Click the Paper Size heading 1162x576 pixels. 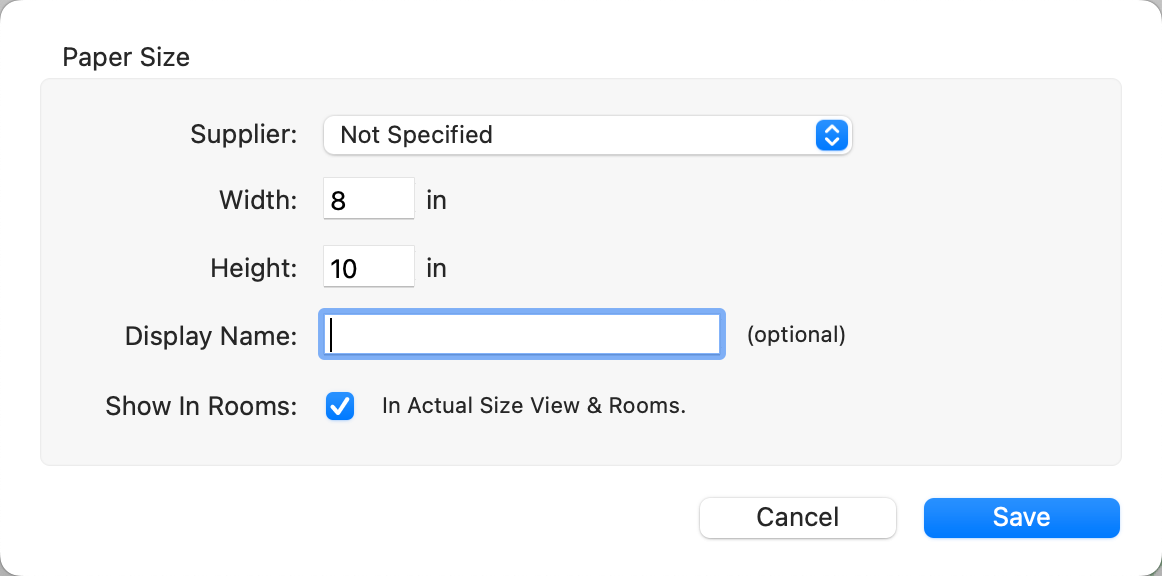pyautogui.click(x=126, y=57)
